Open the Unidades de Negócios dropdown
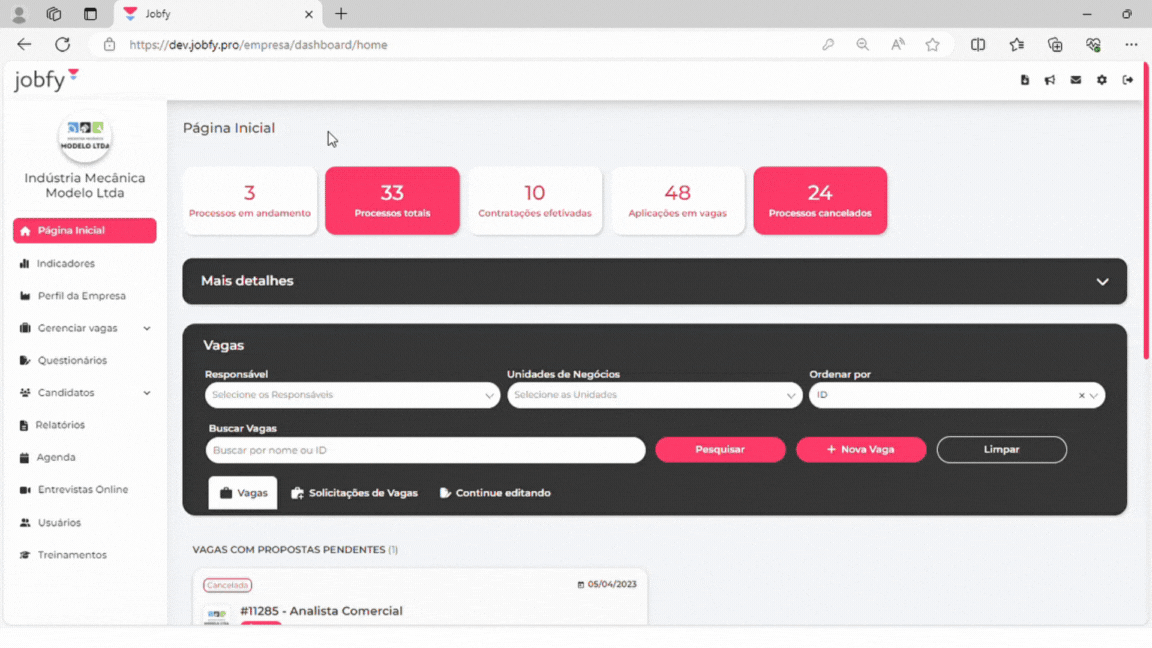 654,395
